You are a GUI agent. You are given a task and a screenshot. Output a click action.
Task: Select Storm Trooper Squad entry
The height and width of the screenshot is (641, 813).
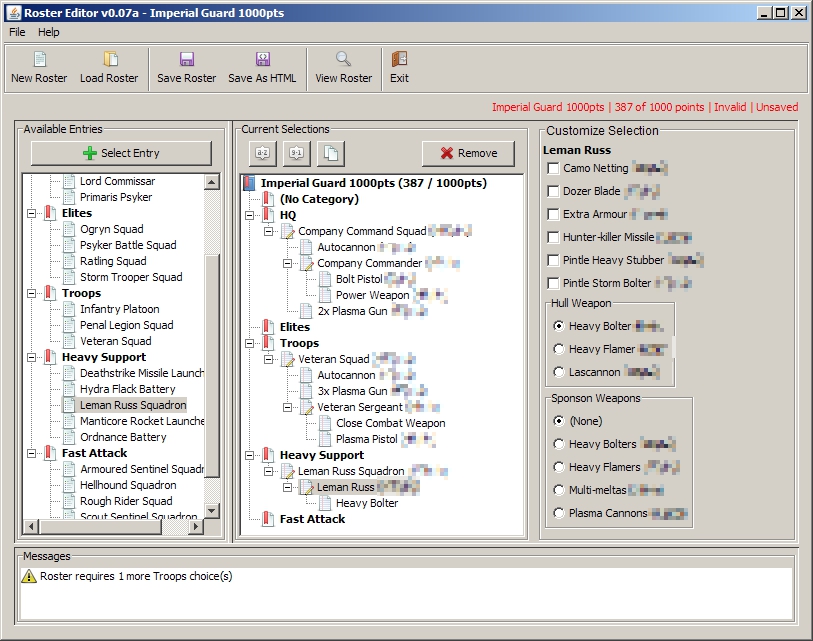pyautogui.click(x=131, y=277)
